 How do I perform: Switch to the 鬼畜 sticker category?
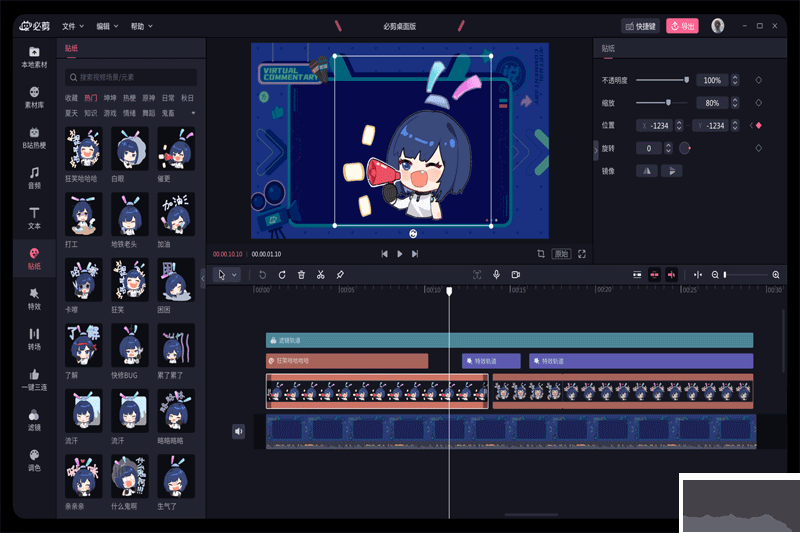click(x=168, y=113)
